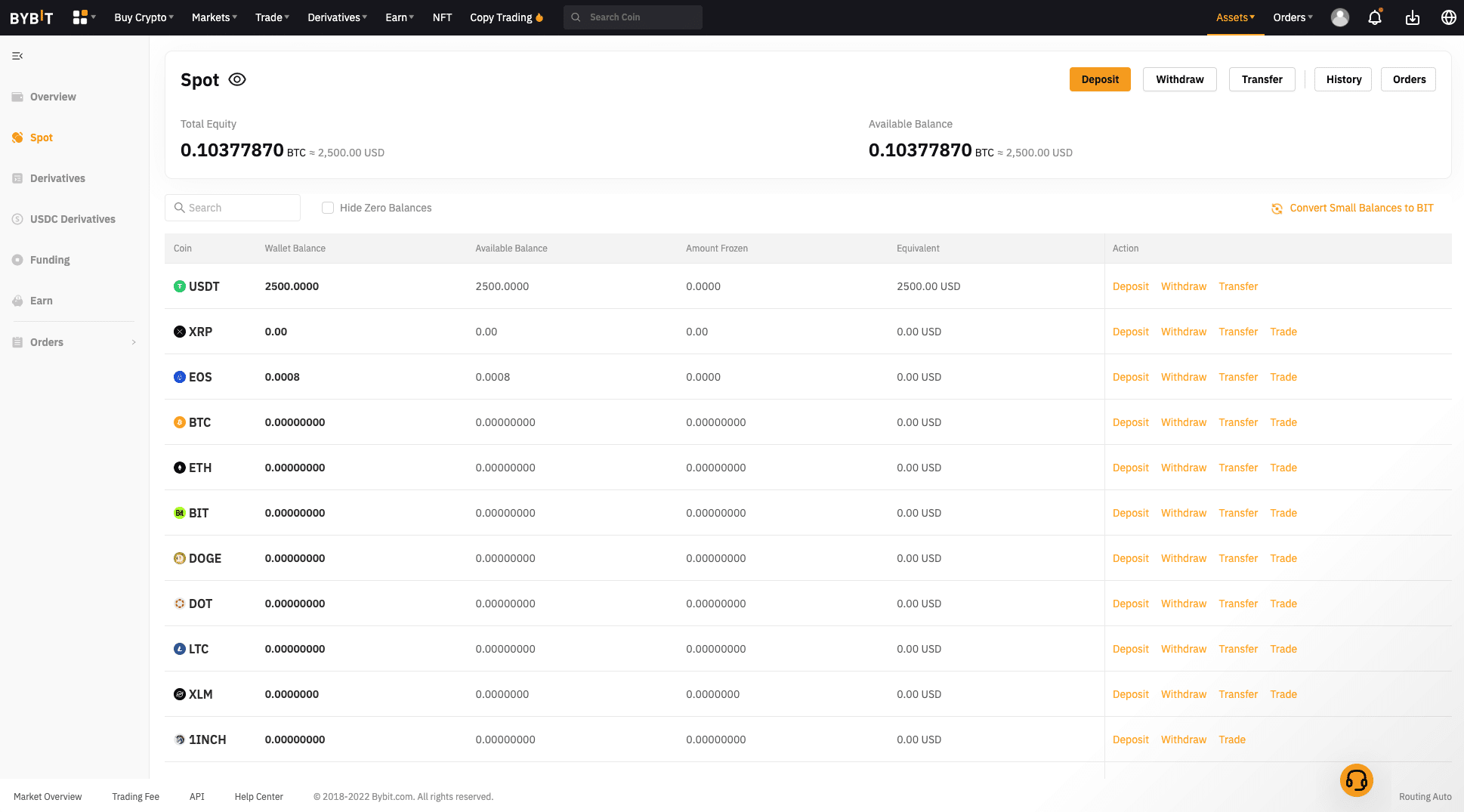Viewport: 1464px width, 812px height.
Task: Collapse the sidebar with the menu icon
Action: click(x=17, y=56)
